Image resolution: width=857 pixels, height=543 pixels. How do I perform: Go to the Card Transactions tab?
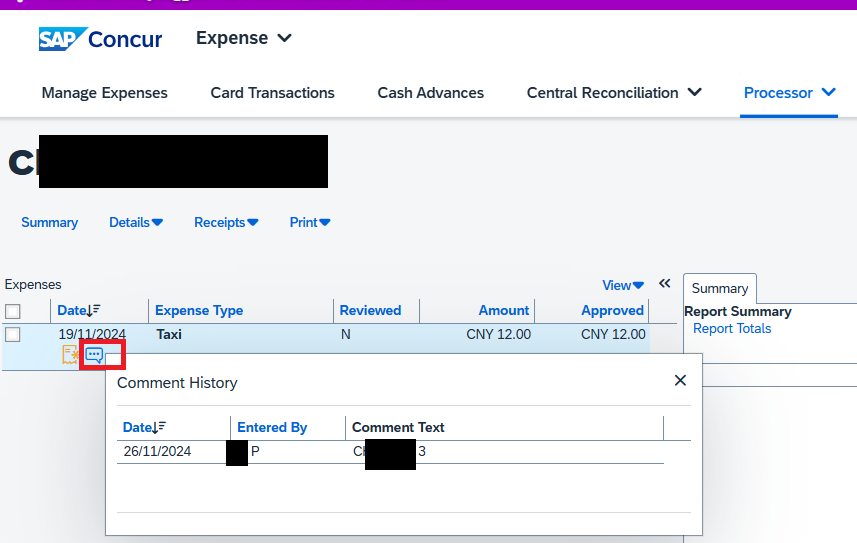coord(272,93)
